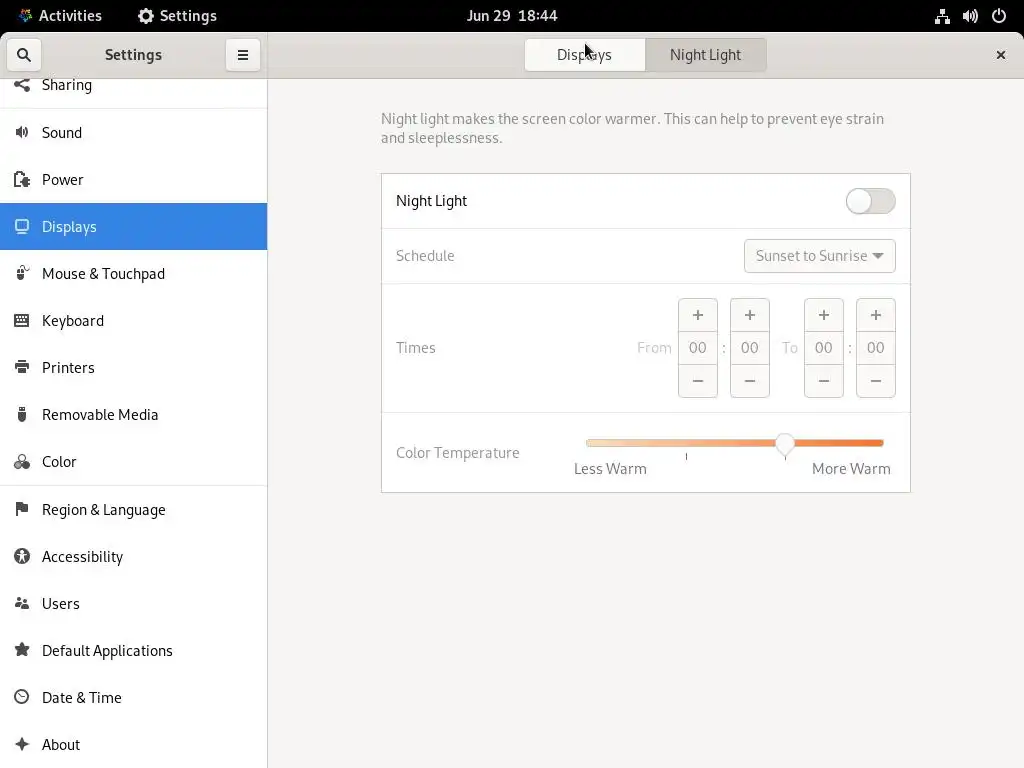Click the Power icon in the sidebar
Viewport: 1024px width, 768px height.
click(22, 180)
